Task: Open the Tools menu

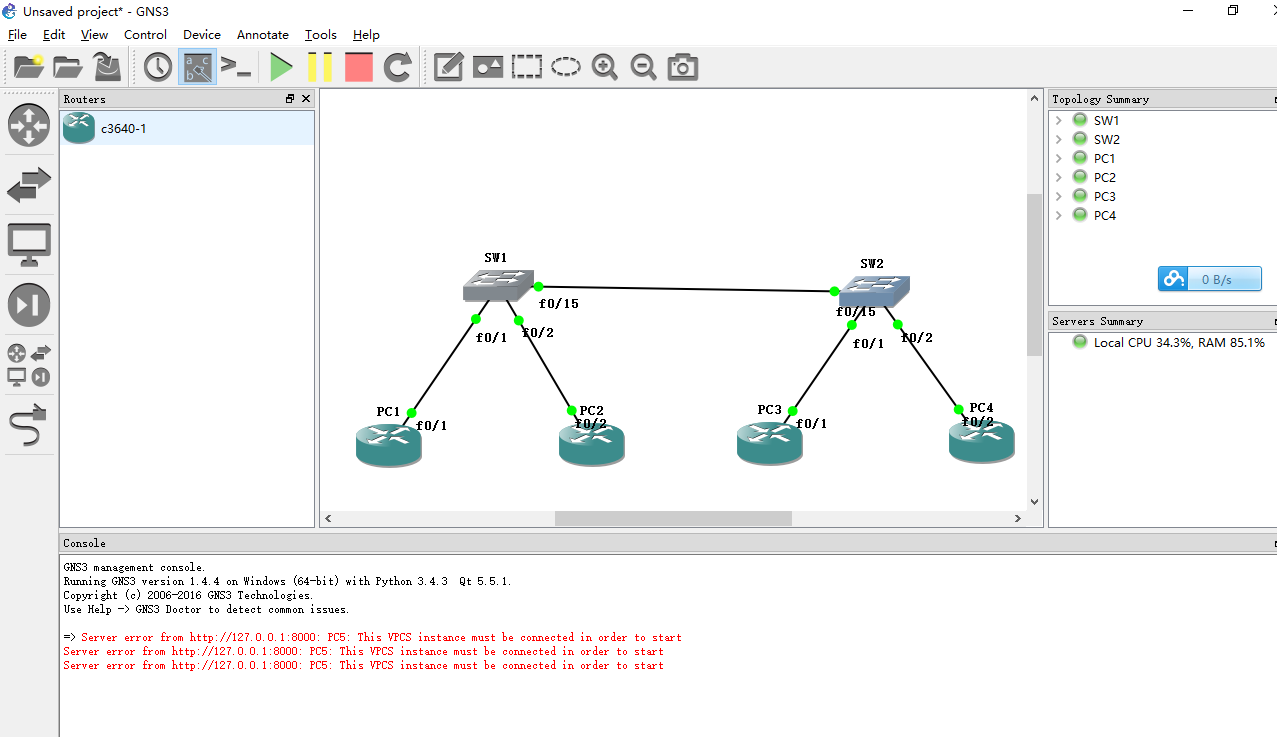Action: pyautogui.click(x=321, y=34)
